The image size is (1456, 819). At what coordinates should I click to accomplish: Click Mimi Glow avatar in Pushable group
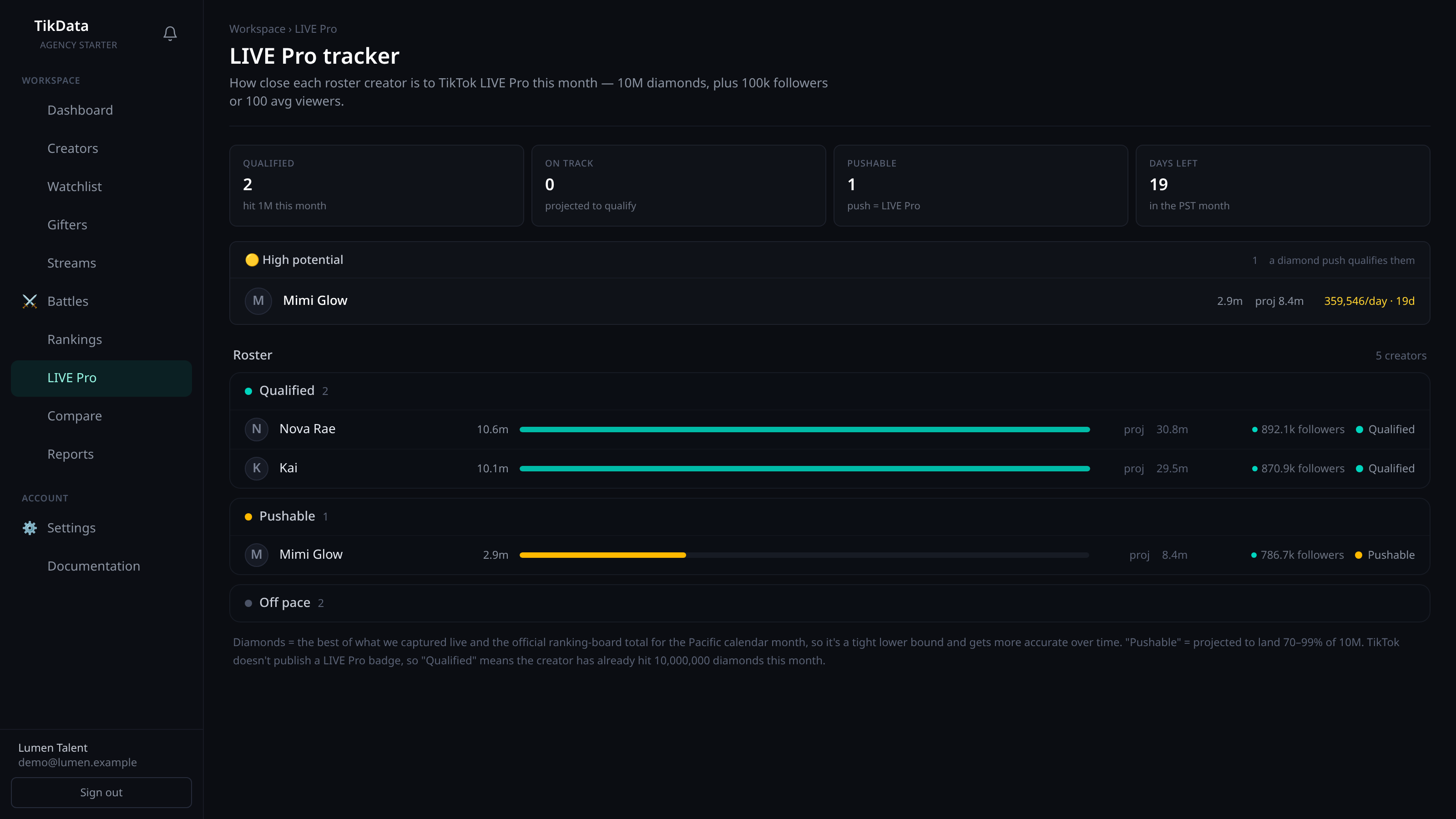257,555
